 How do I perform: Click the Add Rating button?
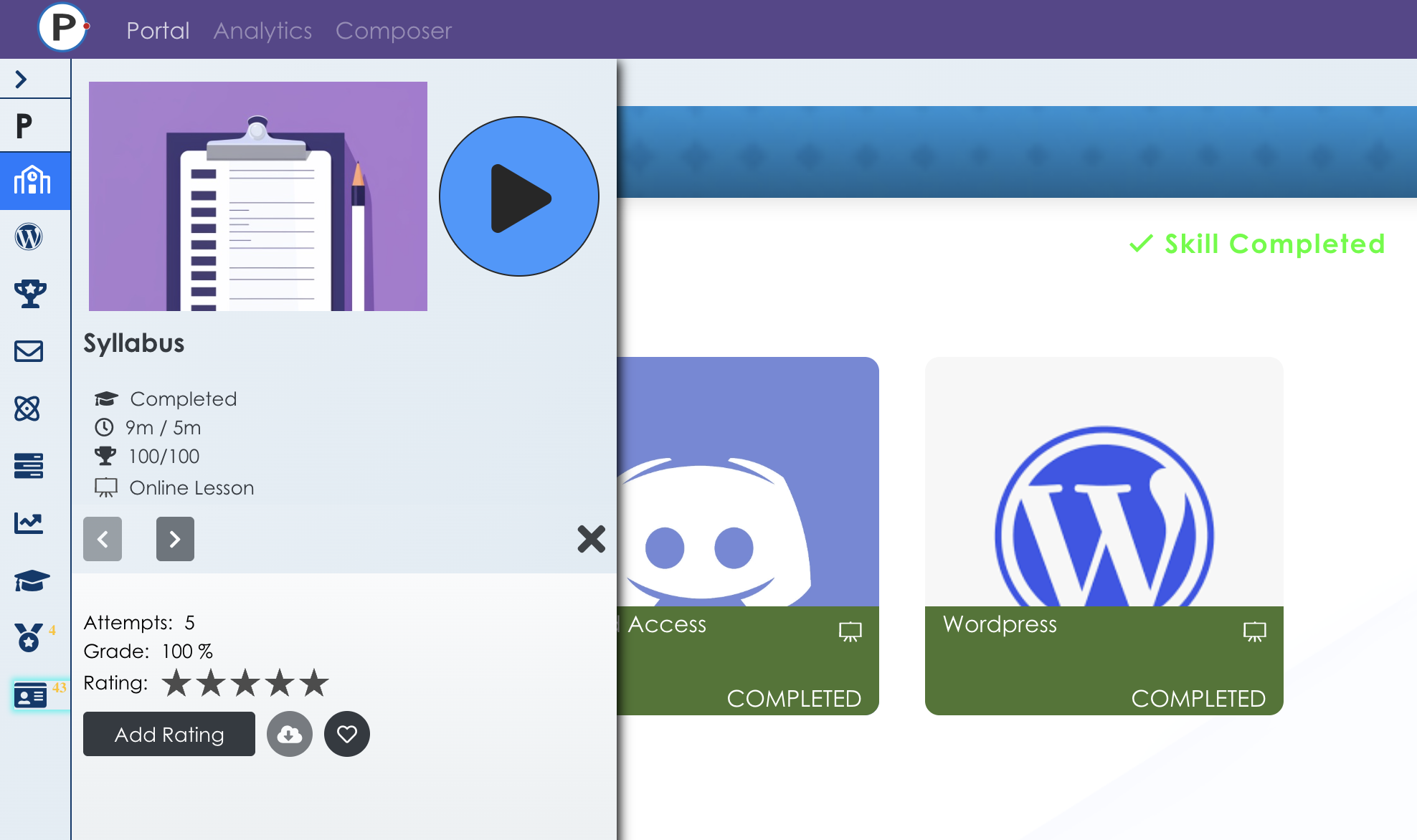(x=169, y=734)
